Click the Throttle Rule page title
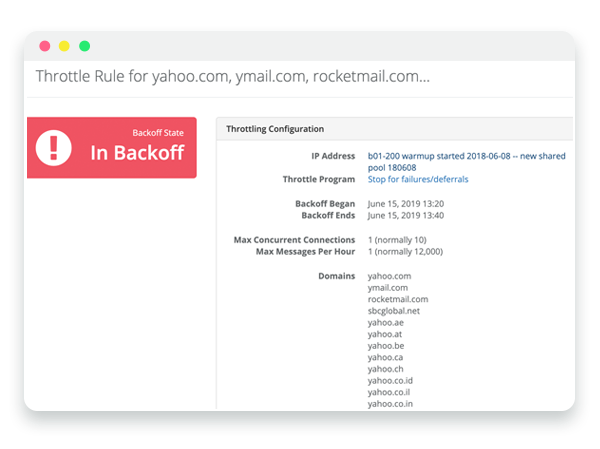The height and width of the screenshot is (449, 600). (233, 76)
